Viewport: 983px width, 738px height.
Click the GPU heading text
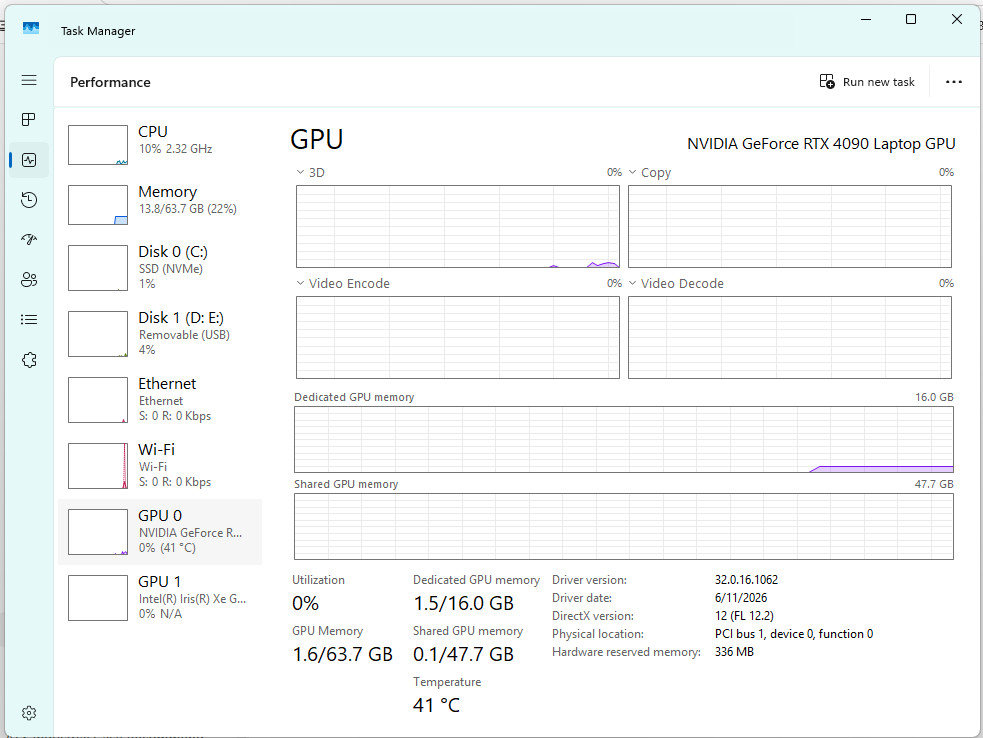pyautogui.click(x=317, y=139)
